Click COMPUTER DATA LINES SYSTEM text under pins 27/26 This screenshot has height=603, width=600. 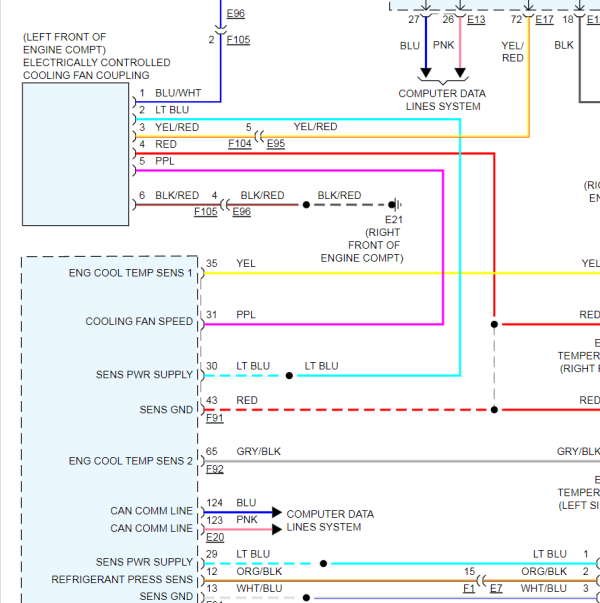point(442,100)
